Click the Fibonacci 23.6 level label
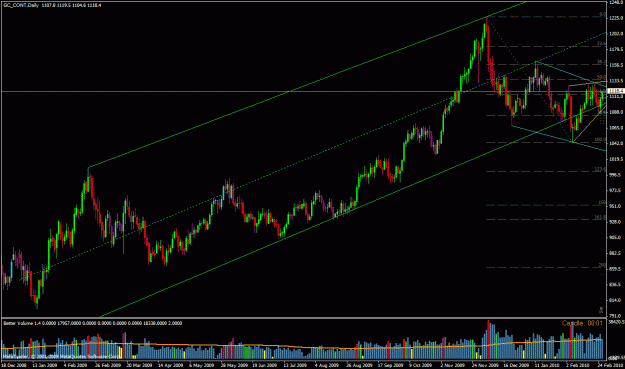 point(601,43)
